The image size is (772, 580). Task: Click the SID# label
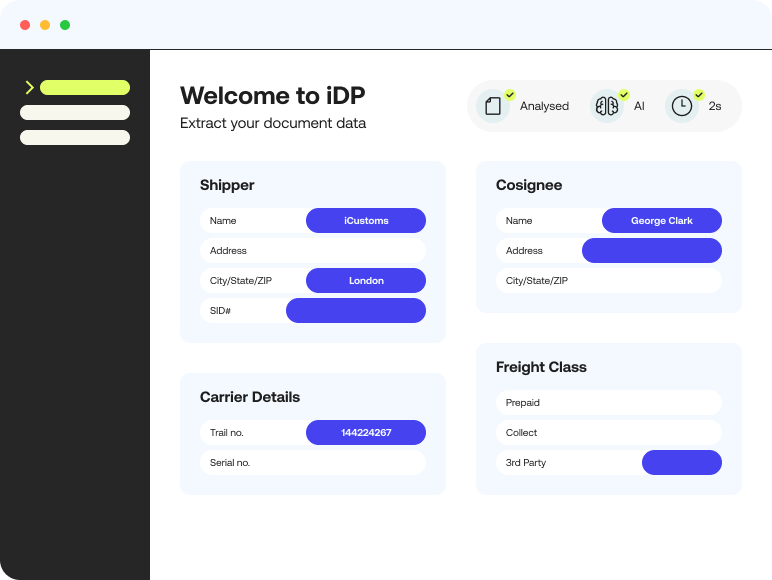[x=220, y=311]
